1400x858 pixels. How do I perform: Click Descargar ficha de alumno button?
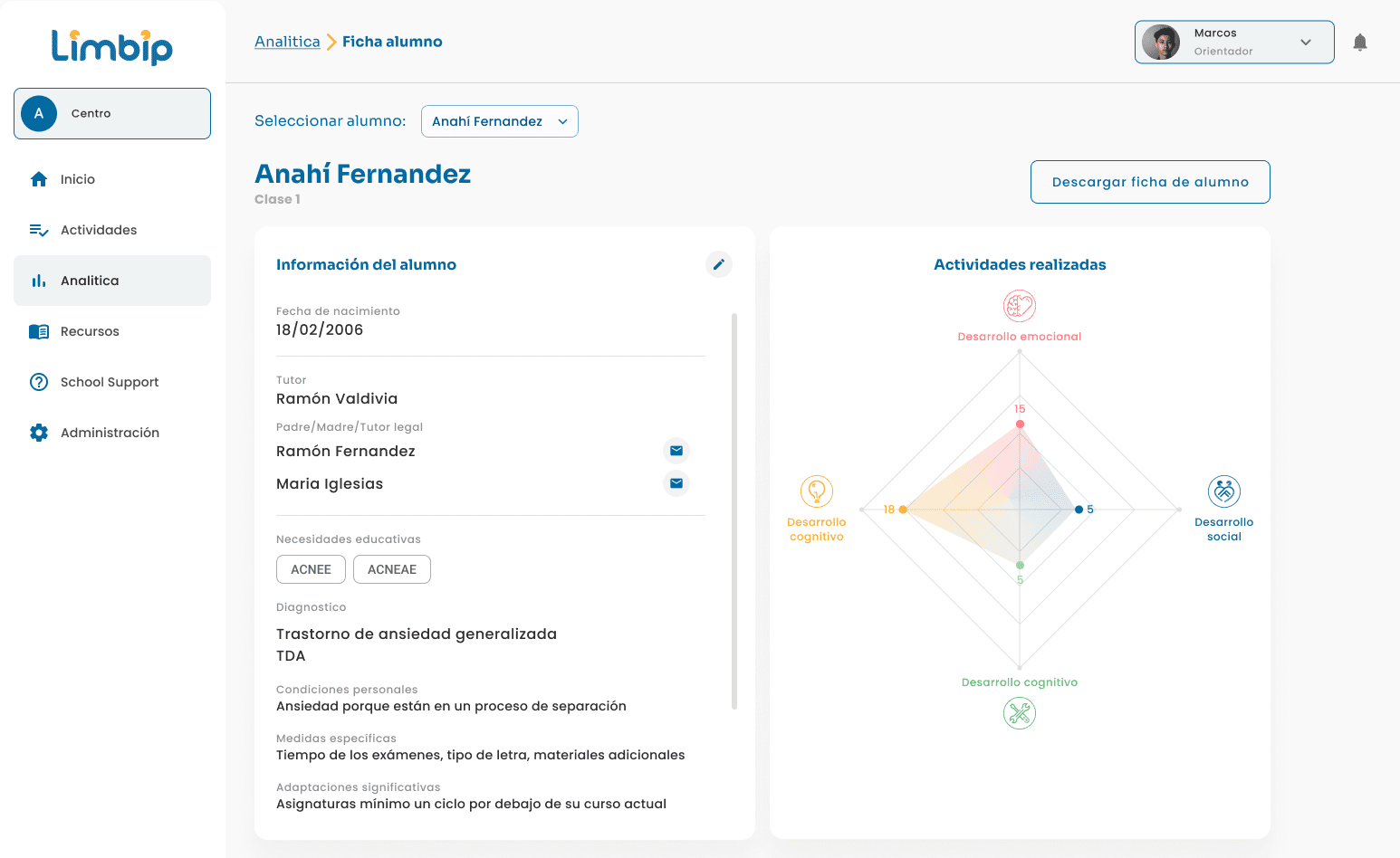pyautogui.click(x=1150, y=182)
